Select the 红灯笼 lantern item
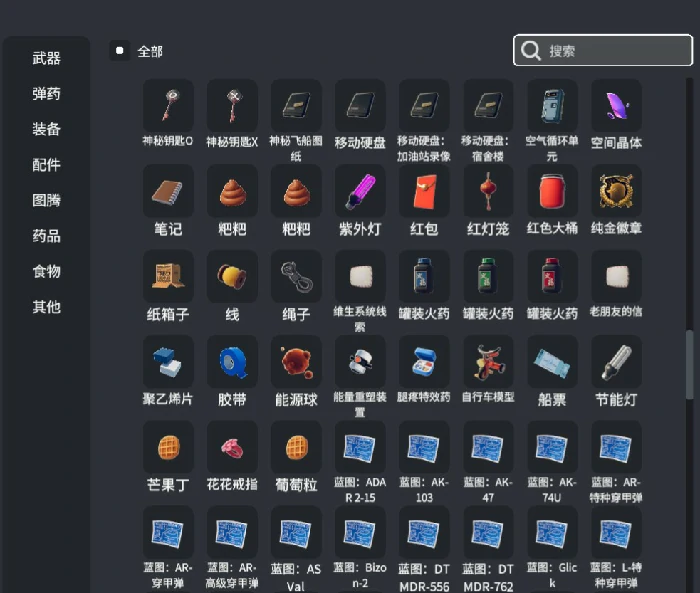Image resolution: width=700 pixels, height=593 pixels. 488,191
